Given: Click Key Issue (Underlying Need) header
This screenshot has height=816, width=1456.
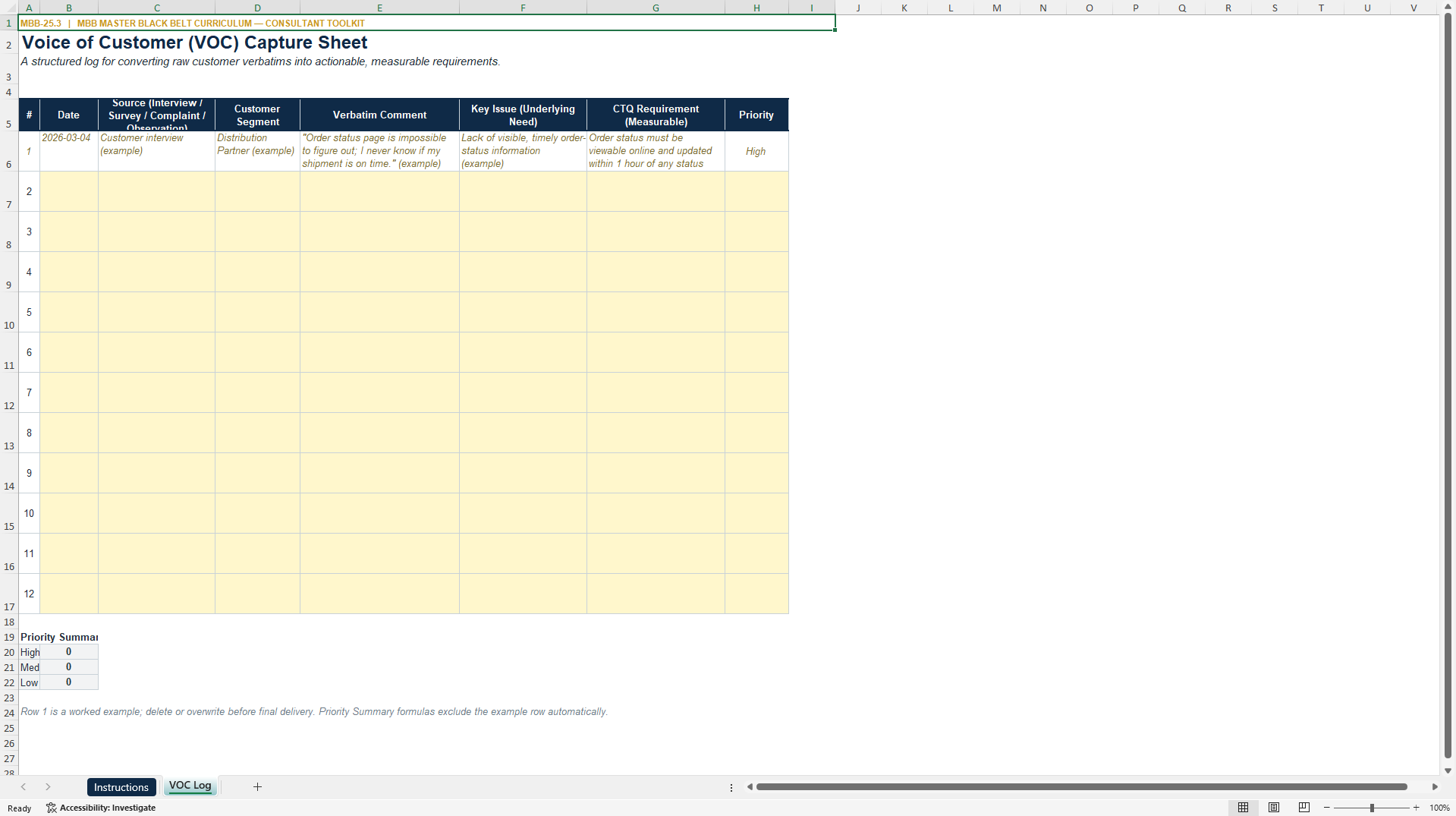Looking at the screenshot, I should [523, 115].
